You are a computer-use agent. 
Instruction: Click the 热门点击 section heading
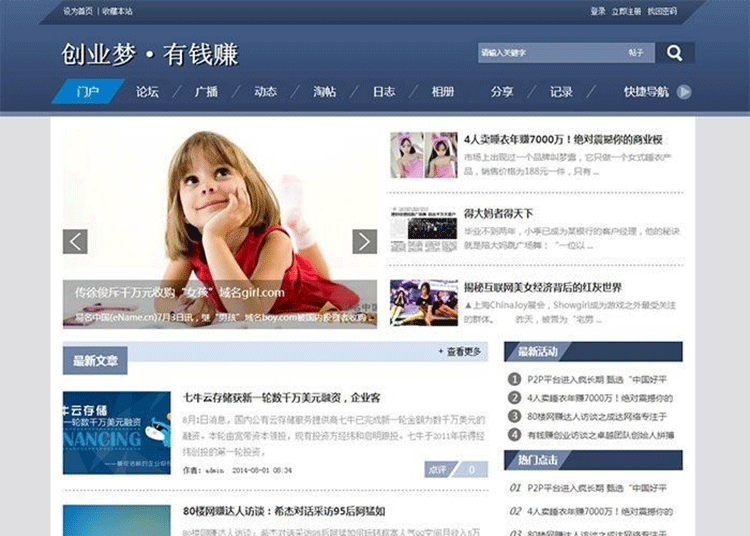pyautogui.click(x=538, y=460)
